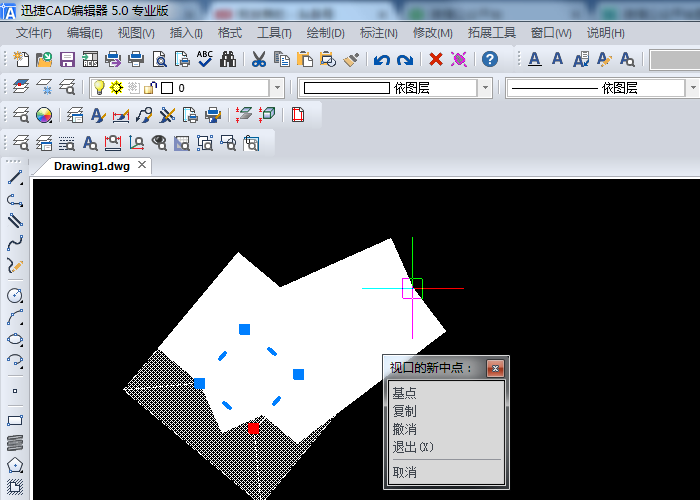This screenshot has height=500, width=700.
Task: Select the Circle tool
Action: (15, 296)
